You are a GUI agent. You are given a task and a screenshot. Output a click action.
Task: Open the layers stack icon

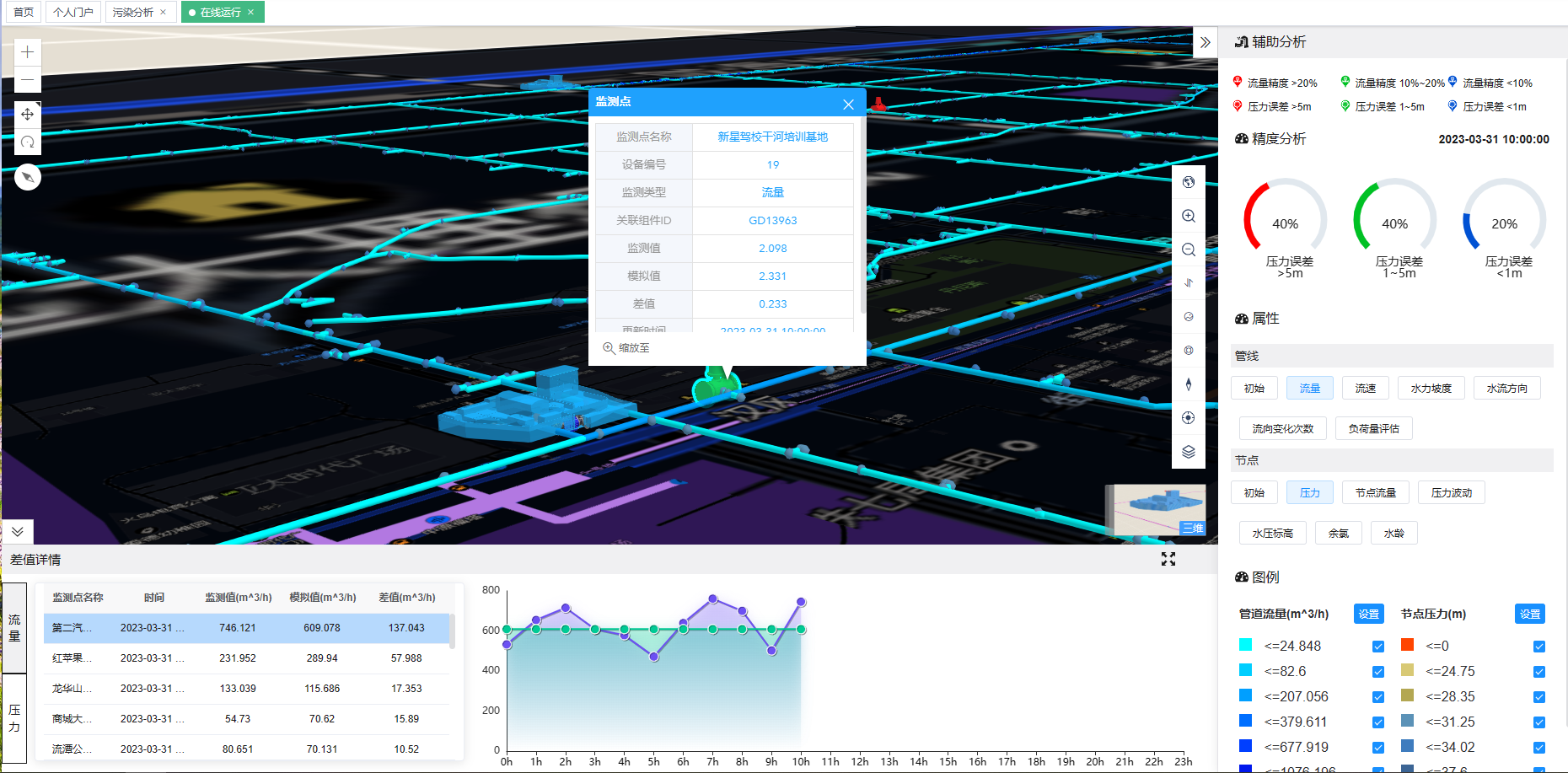pos(1189,452)
